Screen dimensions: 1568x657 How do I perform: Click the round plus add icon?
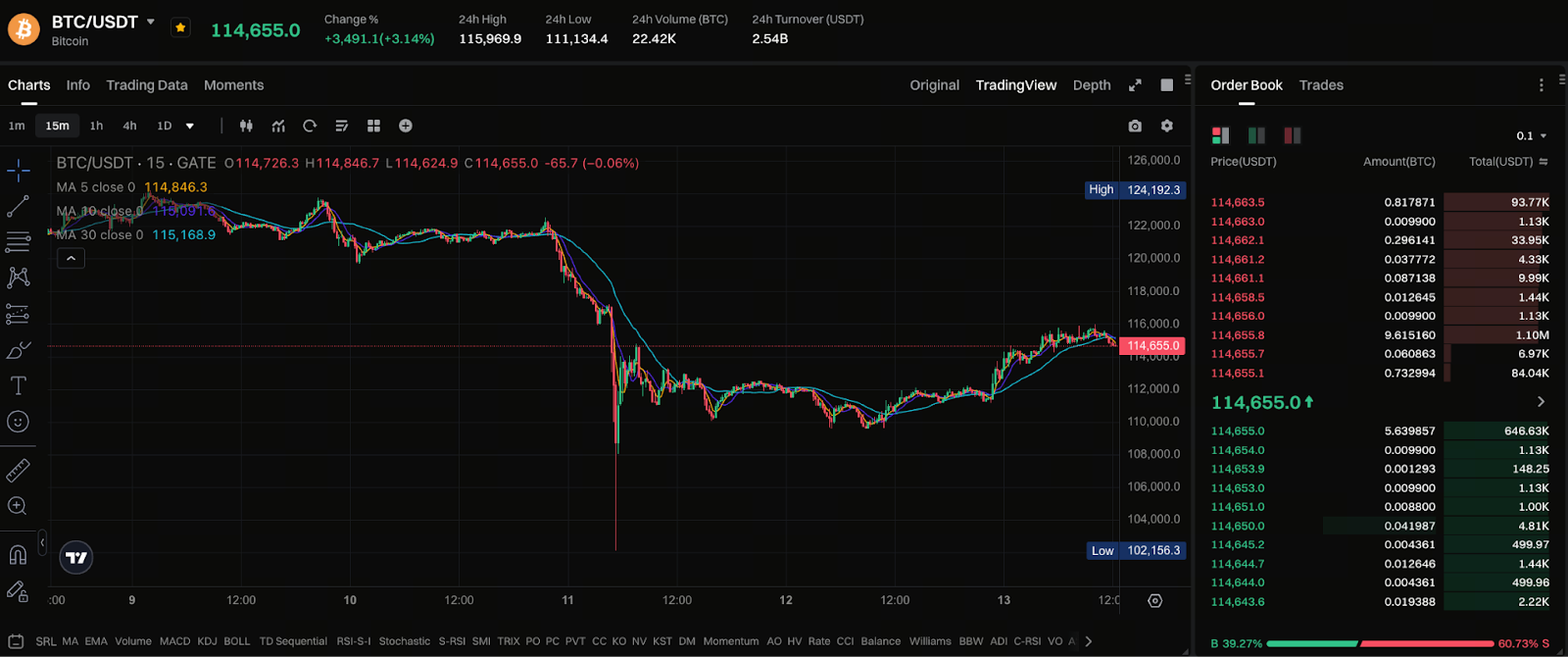click(x=406, y=126)
